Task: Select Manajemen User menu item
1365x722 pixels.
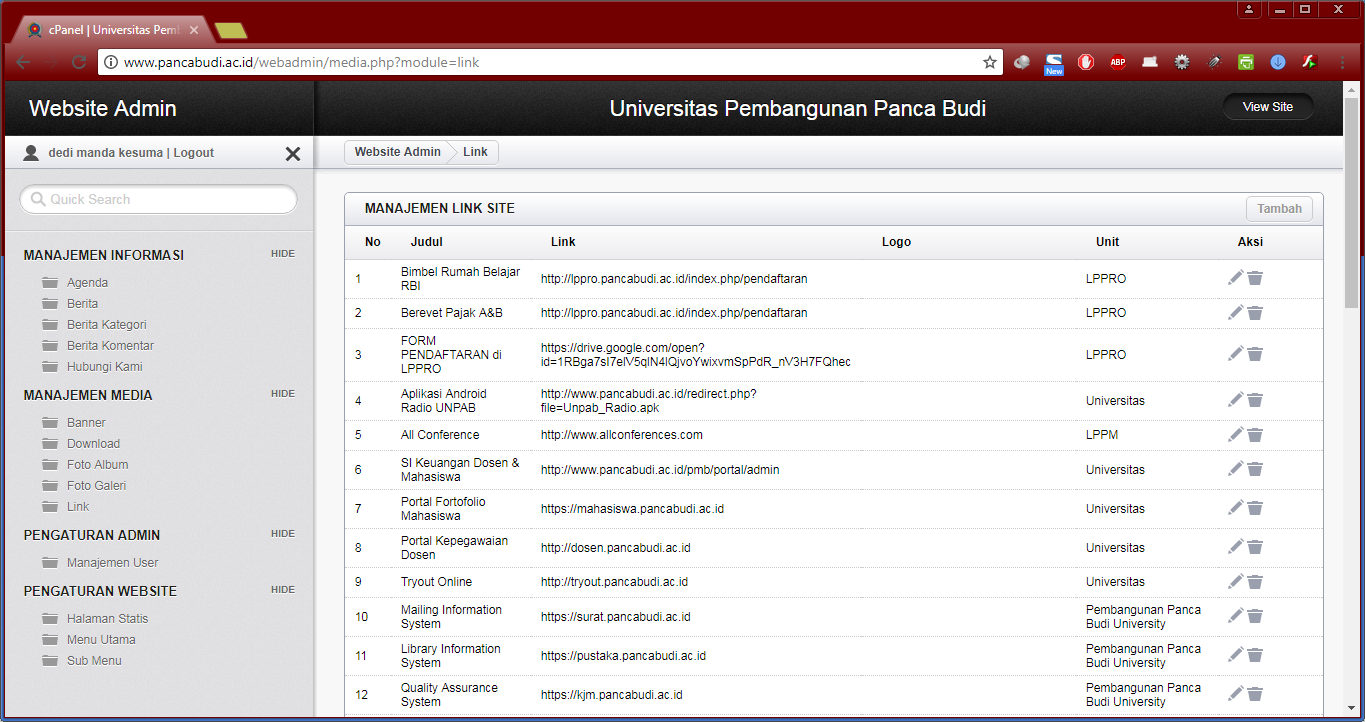Action: 112,563
